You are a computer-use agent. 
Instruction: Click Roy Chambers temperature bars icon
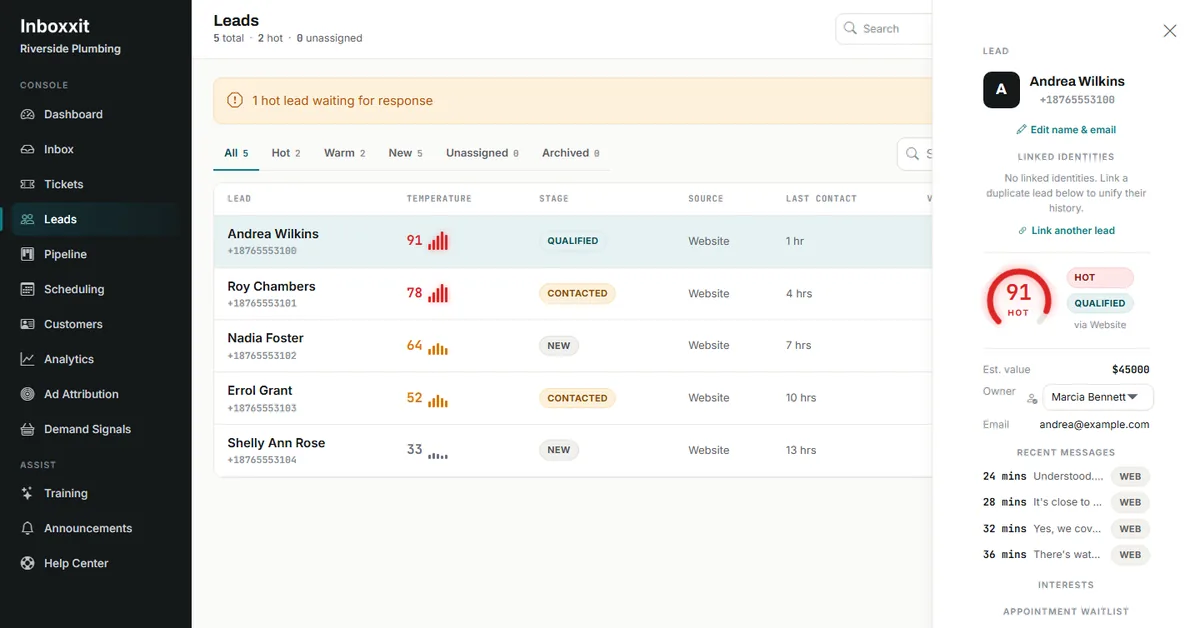click(438, 293)
